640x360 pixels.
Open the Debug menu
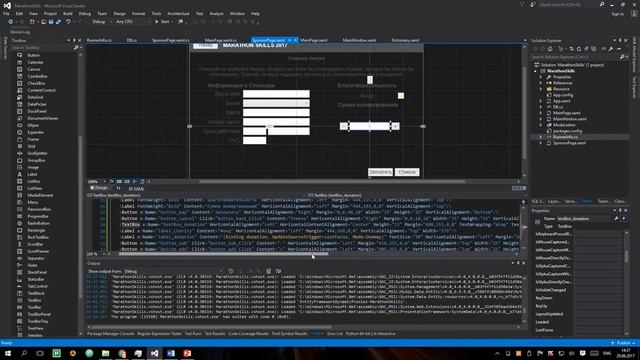point(84,13)
